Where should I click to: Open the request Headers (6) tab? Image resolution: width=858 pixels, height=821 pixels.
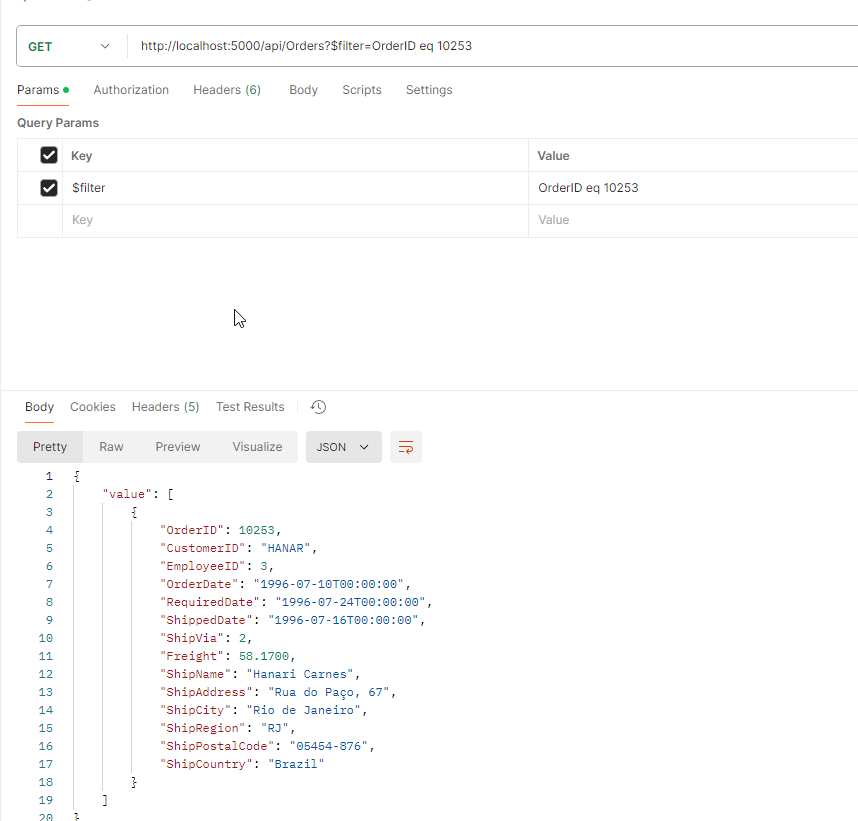coord(227,90)
